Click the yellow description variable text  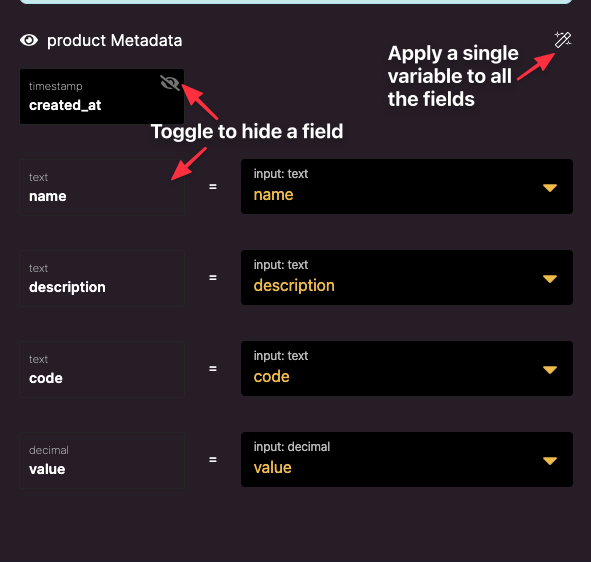click(x=294, y=286)
